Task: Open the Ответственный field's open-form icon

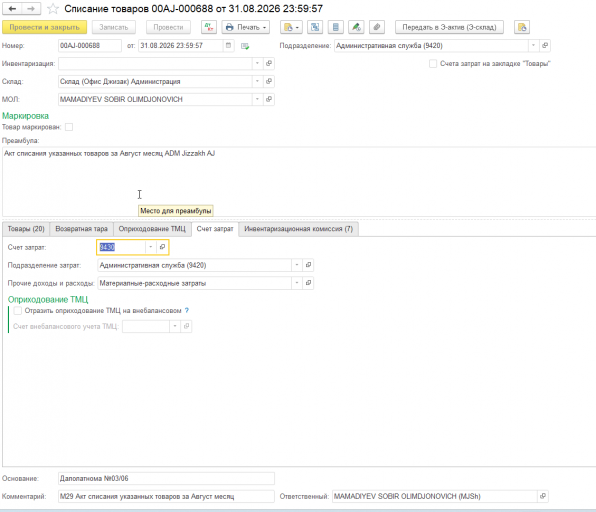Action: (543, 496)
